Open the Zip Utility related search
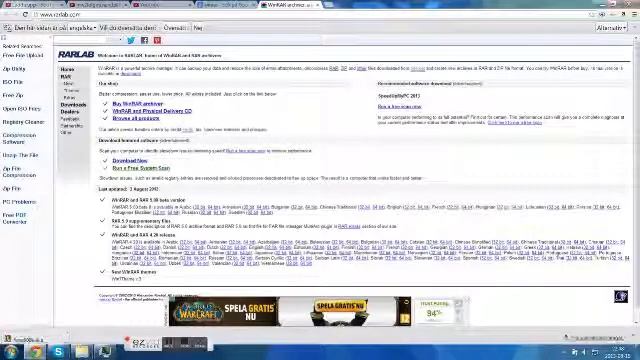The width and height of the screenshot is (640, 360). pos(14,69)
